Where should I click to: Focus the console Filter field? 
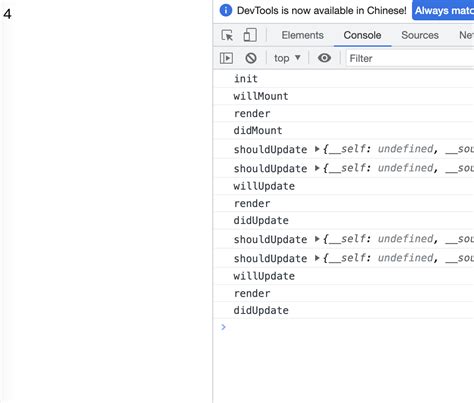point(410,58)
